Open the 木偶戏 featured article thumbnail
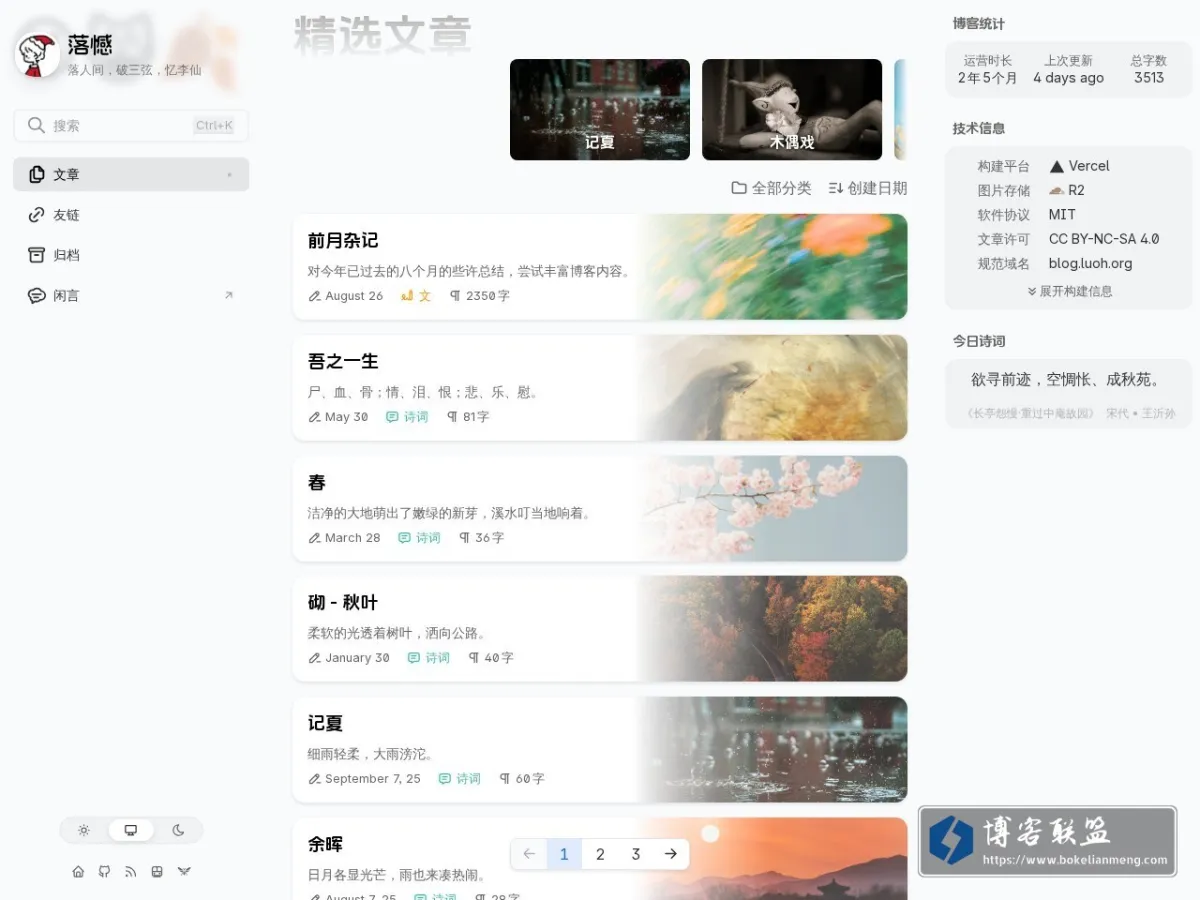The width and height of the screenshot is (1200, 900). 792,110
